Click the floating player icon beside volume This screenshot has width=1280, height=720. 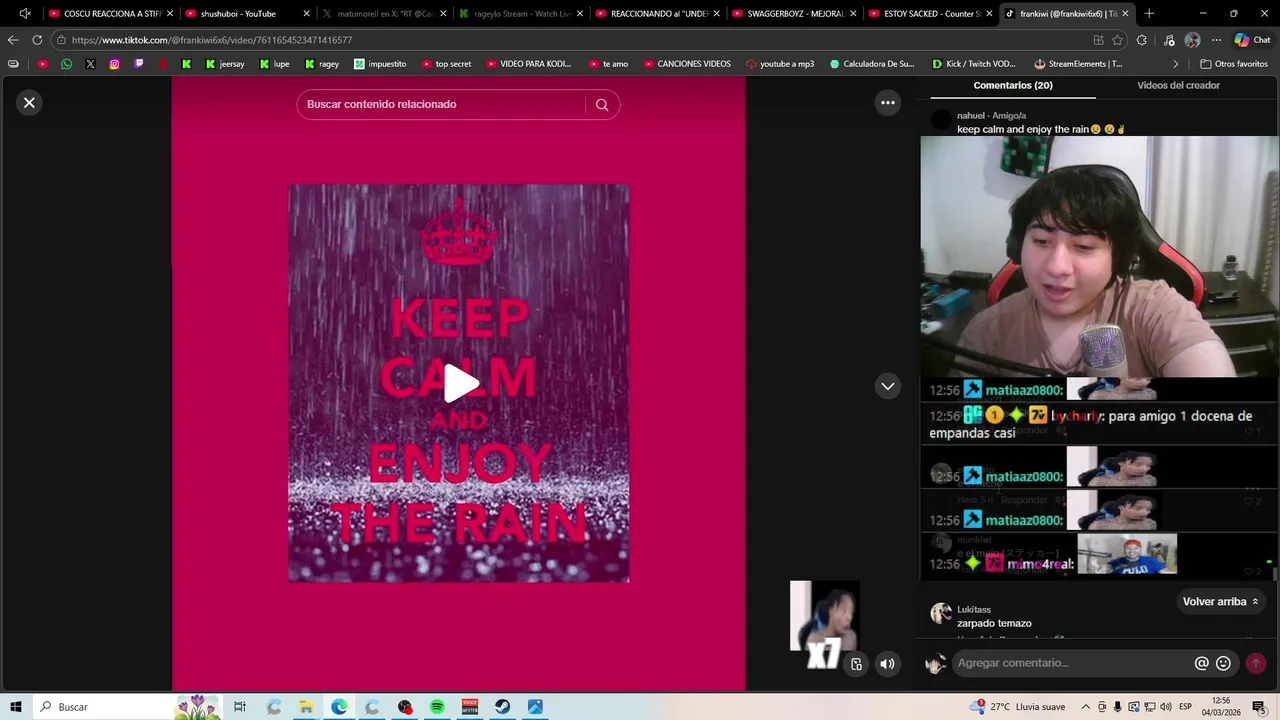[856, 664]
